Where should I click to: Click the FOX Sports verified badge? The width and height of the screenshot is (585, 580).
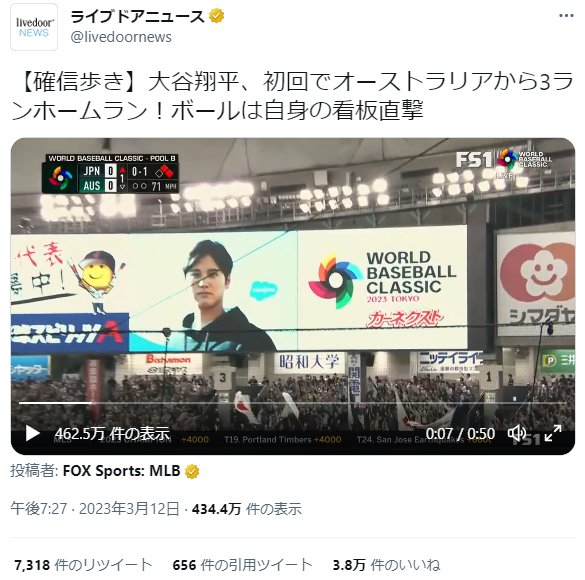pos(192,471)
